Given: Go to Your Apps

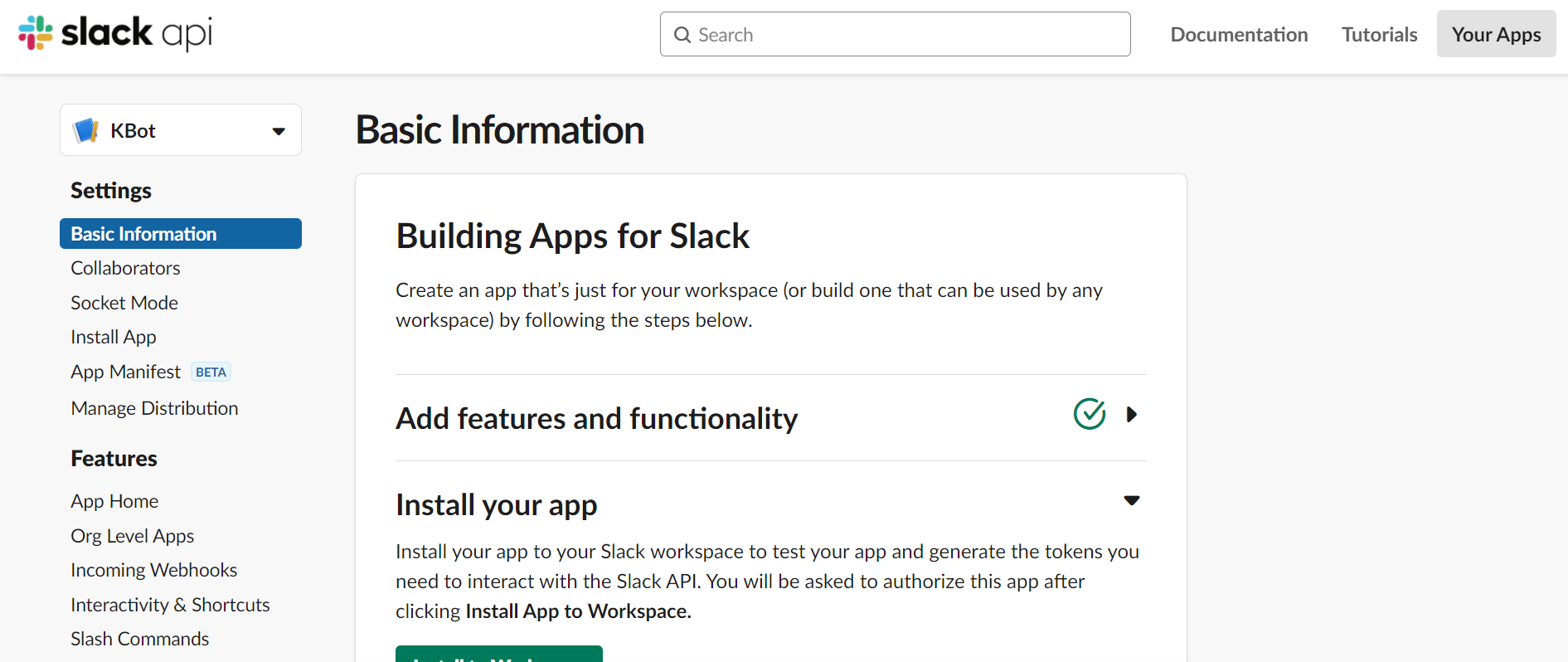Looking at the screenshot, I should pyautogui.click(x=1496, y=34).
